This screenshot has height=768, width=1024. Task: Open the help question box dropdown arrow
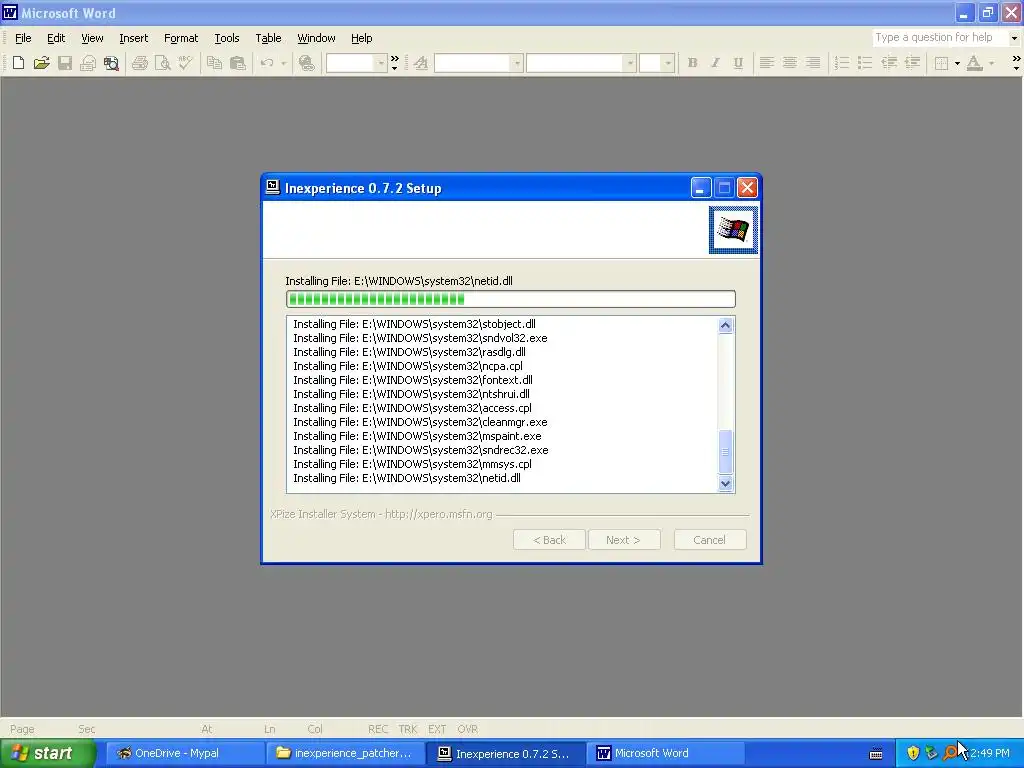point(1014,38)
